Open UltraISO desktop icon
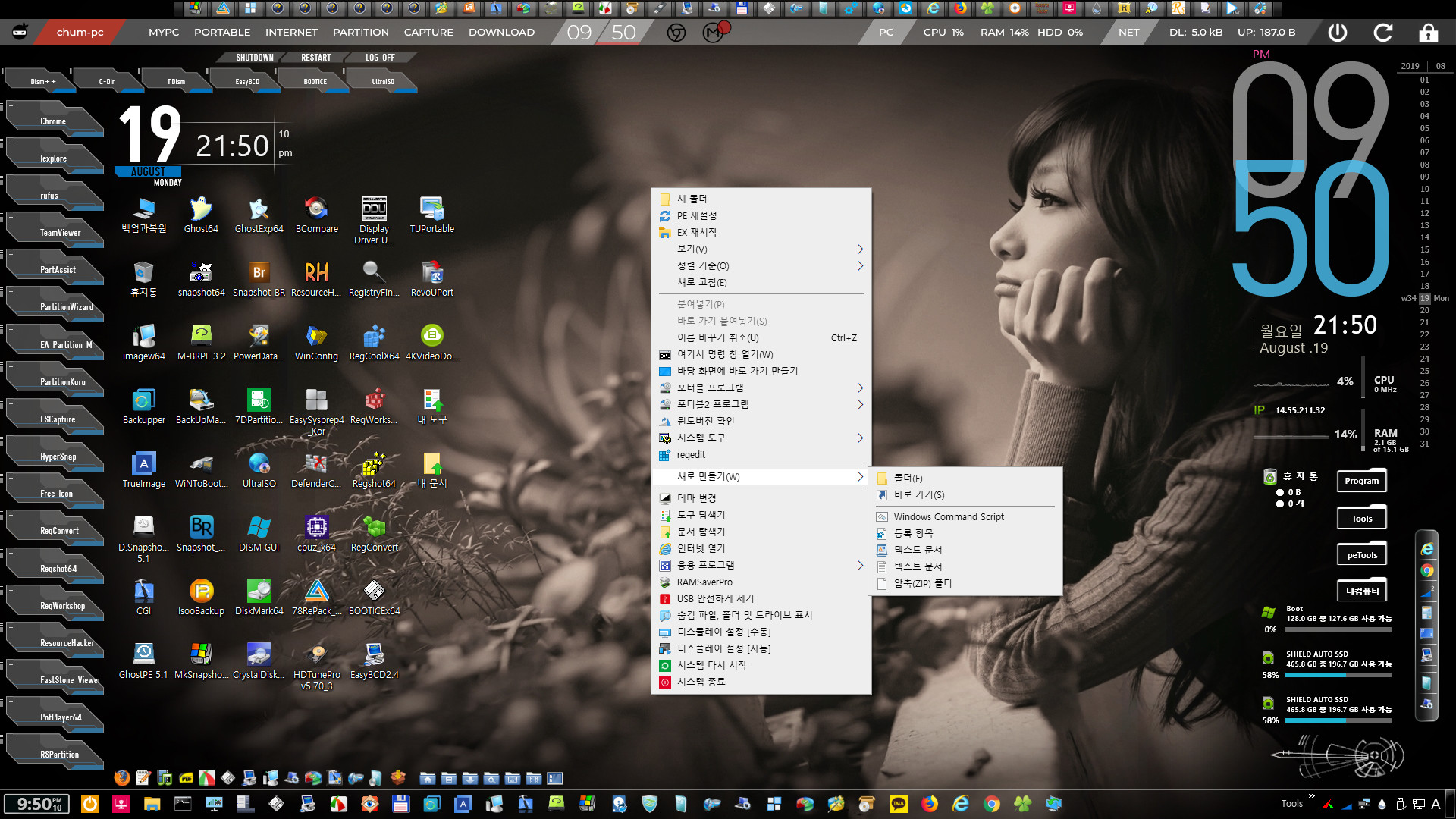Image resolution: width=1456 pixels, height=819 pixels. coord(259,469)
